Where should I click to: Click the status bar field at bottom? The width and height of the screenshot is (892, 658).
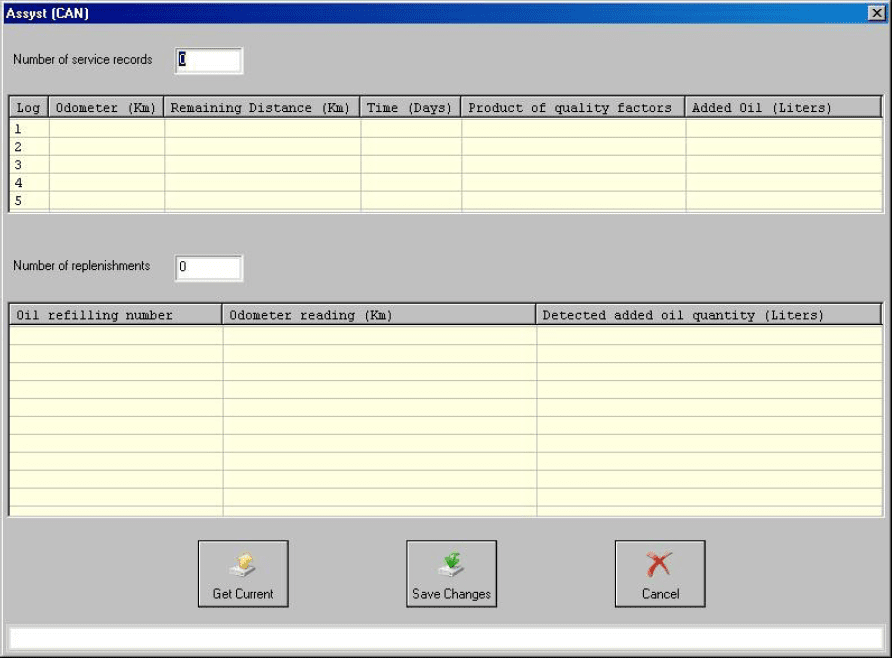tap(445, 638)
